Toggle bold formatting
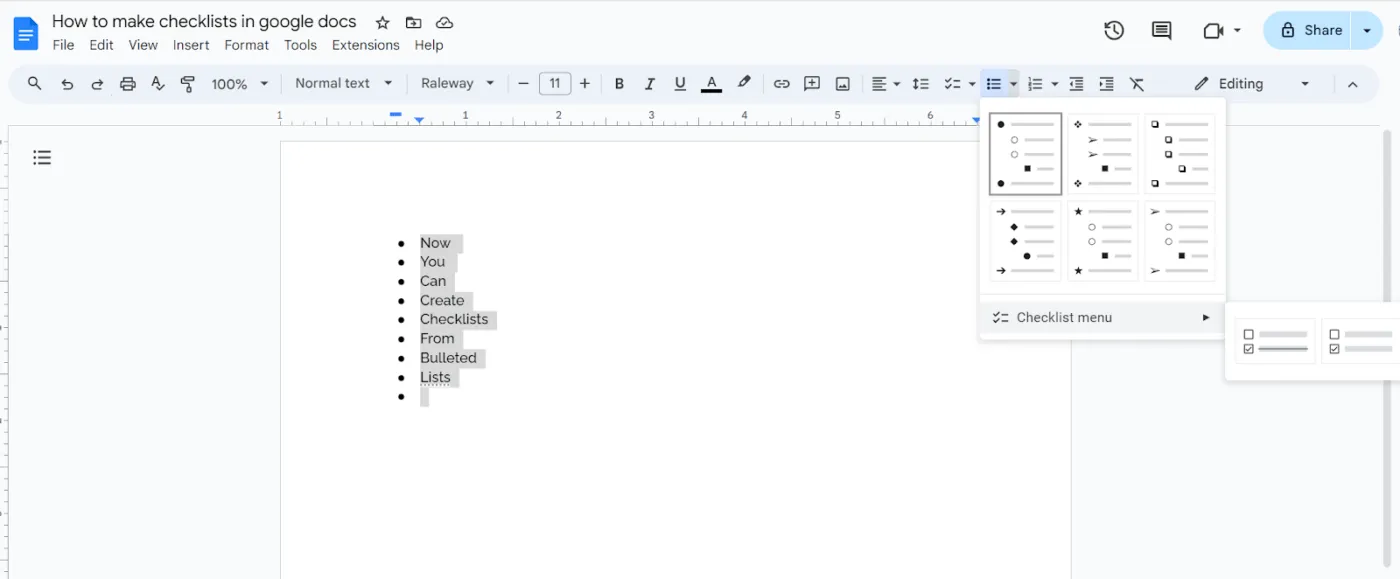The width and height of the screenshot is (1400, 579). click(x=619, y=83)
